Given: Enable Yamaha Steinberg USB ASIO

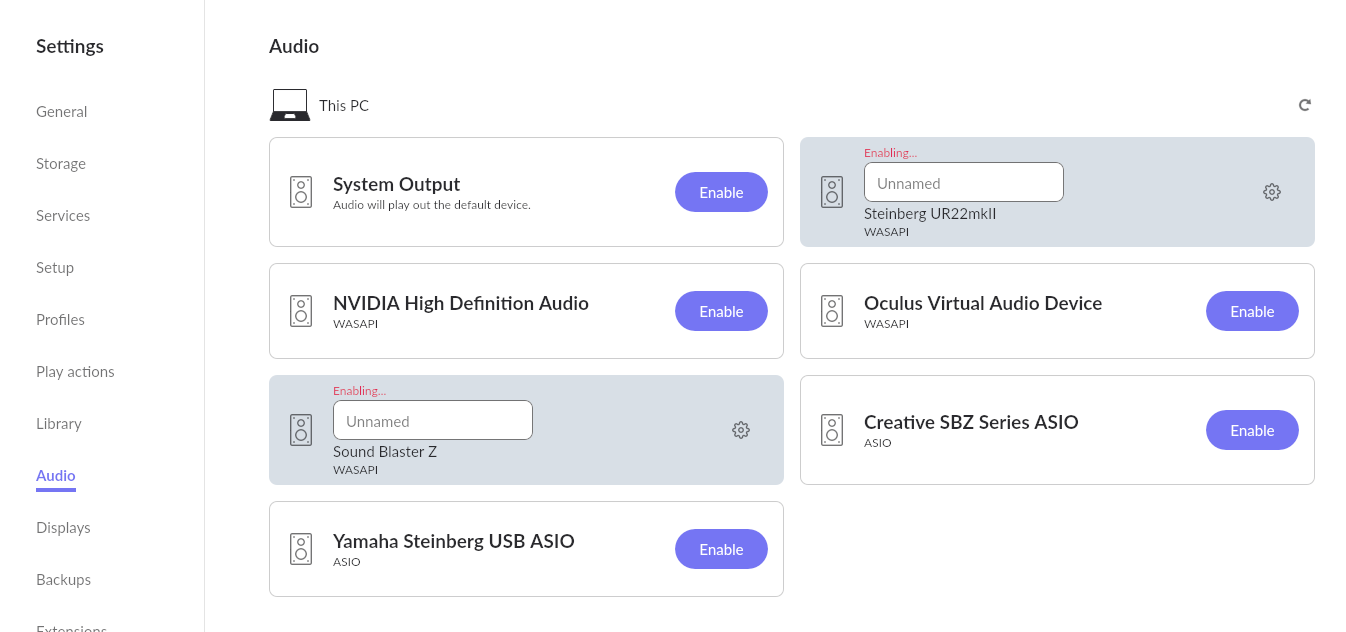Looking at the screenshot, I should click(721, 549).
